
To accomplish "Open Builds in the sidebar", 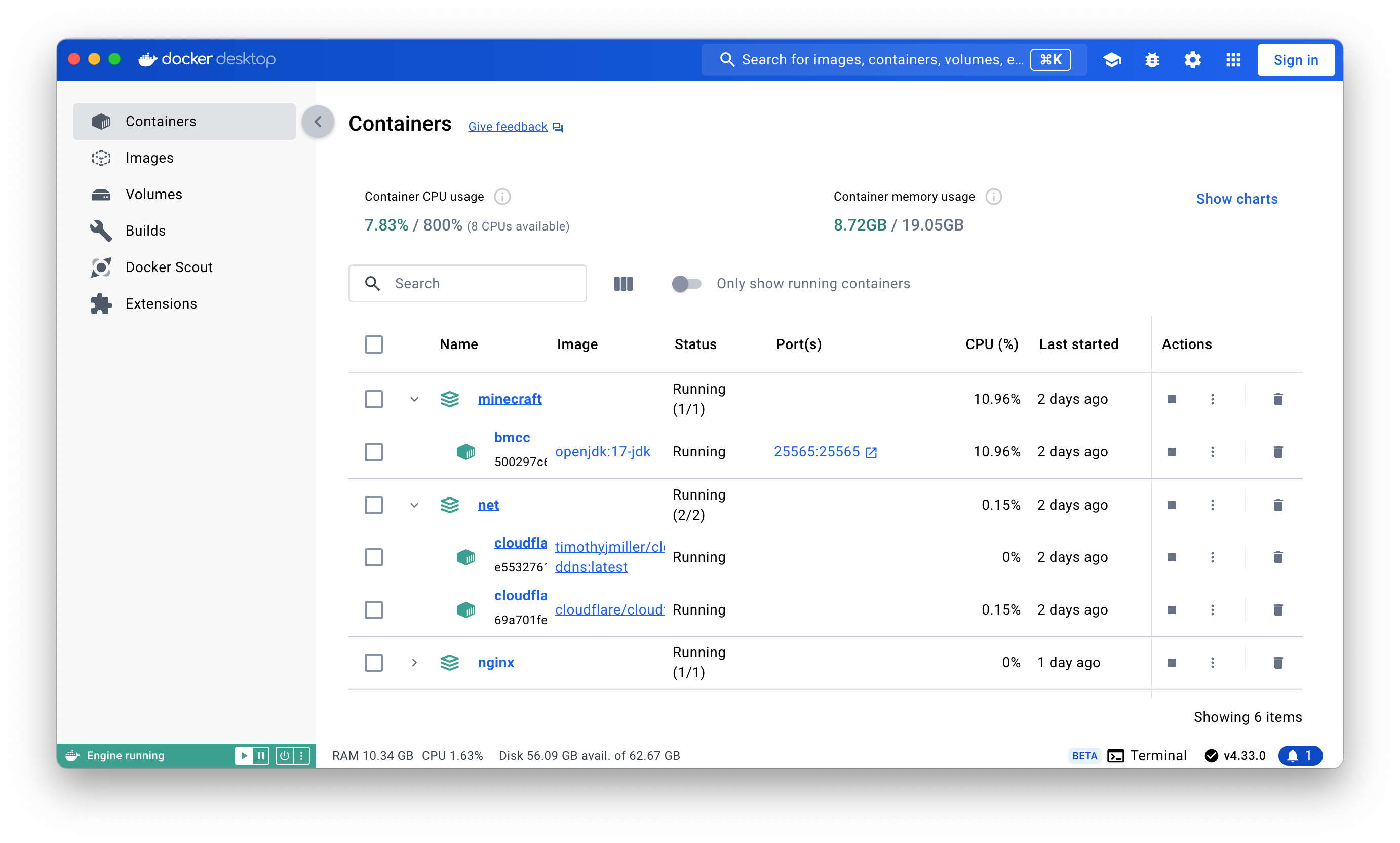I will pyautogui.click(x=184, y=231).
